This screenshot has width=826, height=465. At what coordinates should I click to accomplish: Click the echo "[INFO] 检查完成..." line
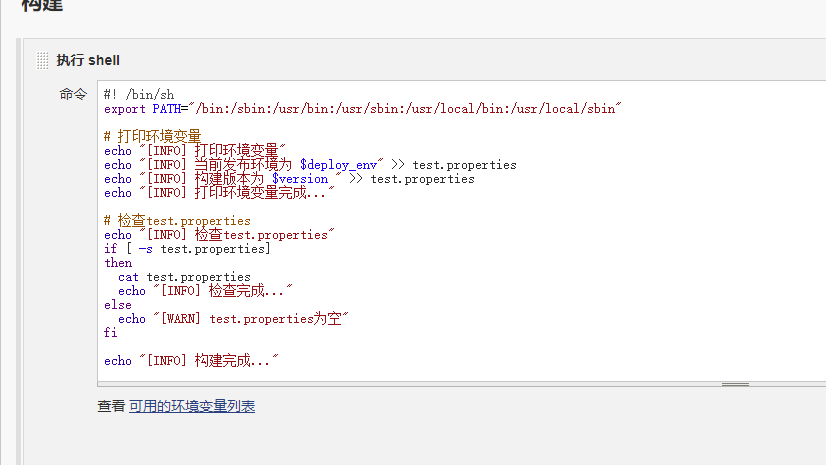click(204, 291)
